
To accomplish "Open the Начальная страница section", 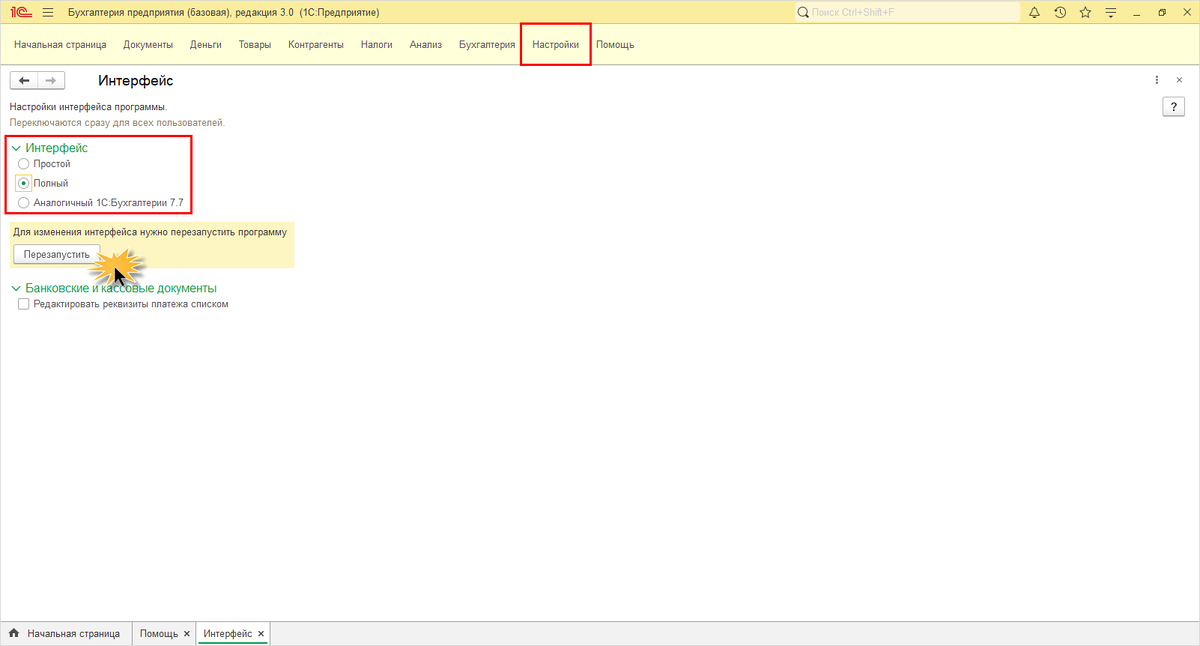I will click(60, 45).
